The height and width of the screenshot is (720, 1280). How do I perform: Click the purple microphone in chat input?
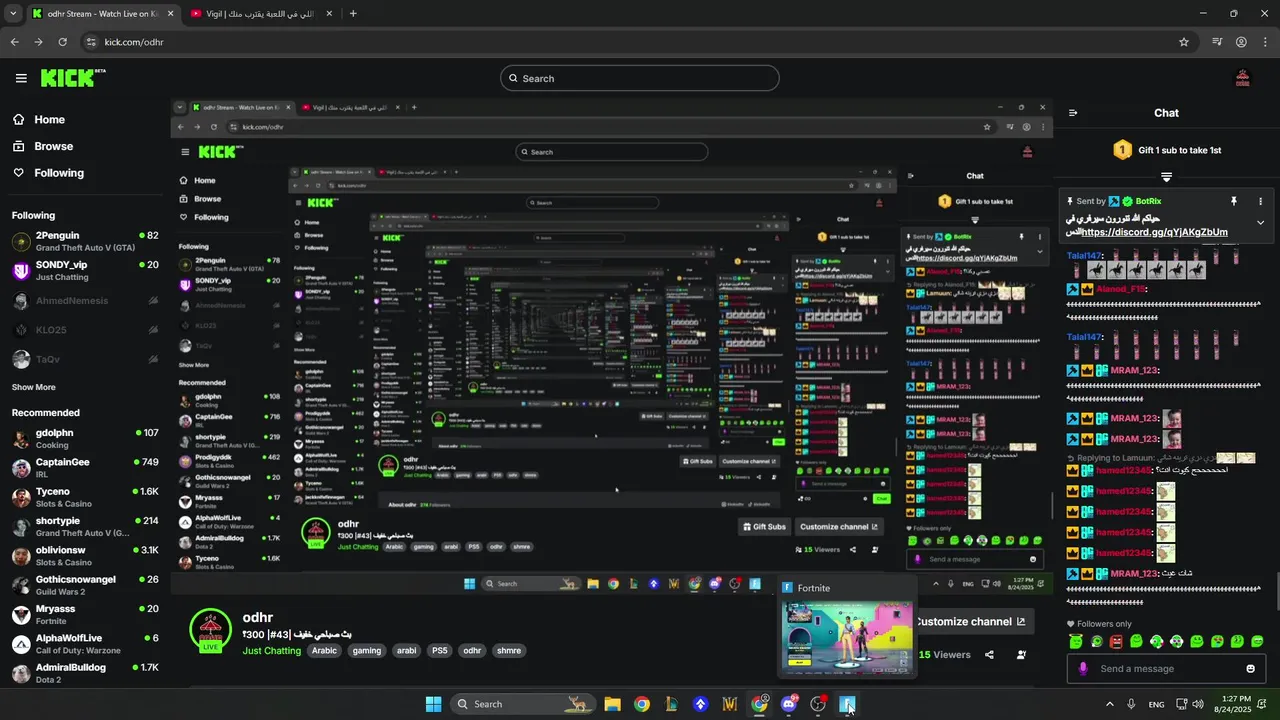pyautogui.click(x=1082, y=669)
